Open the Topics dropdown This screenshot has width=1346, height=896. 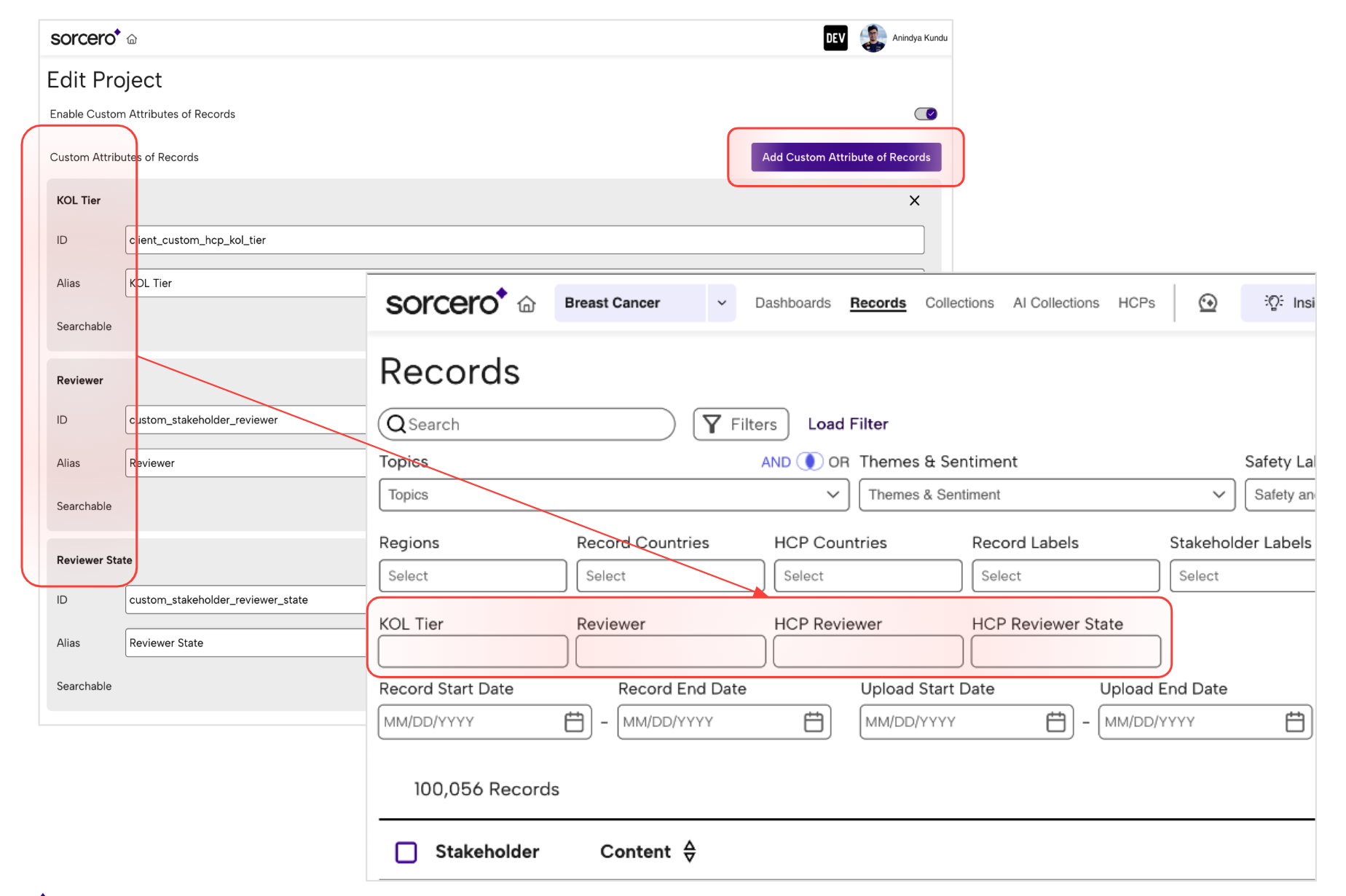pos(613,495)
